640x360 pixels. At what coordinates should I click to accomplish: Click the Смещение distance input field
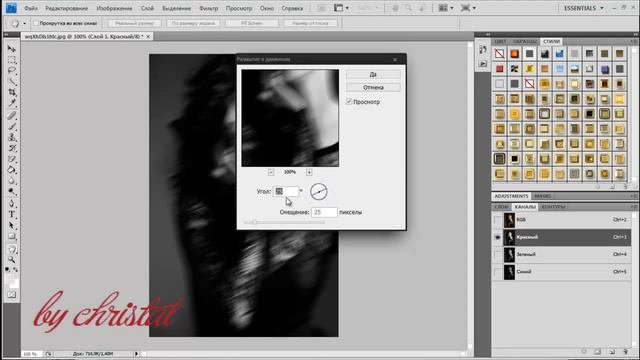pos(324,212)
